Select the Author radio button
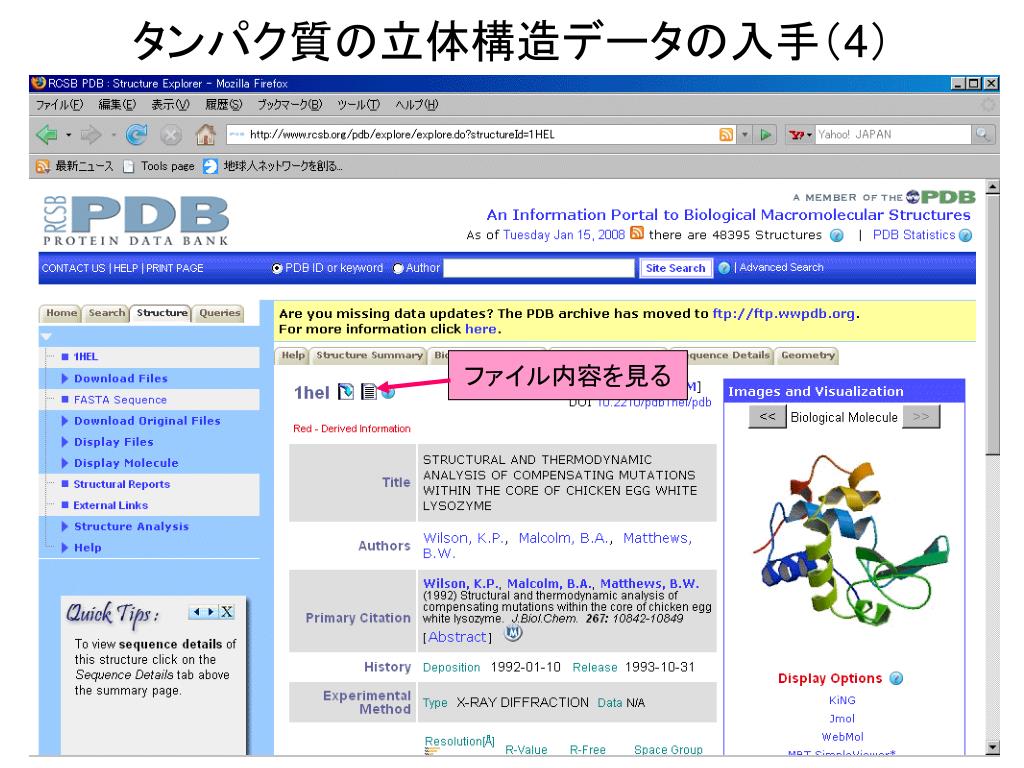Screen dimensions: 1024x768 point(398,268)
